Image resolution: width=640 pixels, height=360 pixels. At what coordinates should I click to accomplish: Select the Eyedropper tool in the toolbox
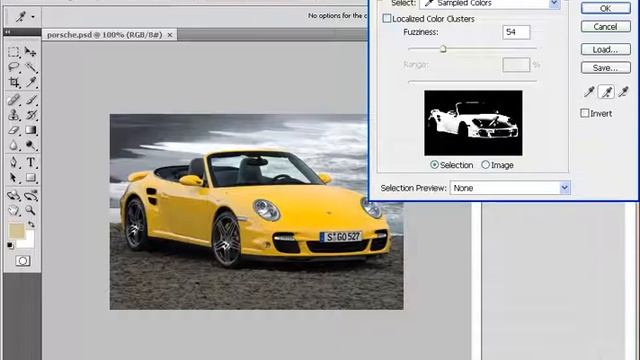click(31, 82)
